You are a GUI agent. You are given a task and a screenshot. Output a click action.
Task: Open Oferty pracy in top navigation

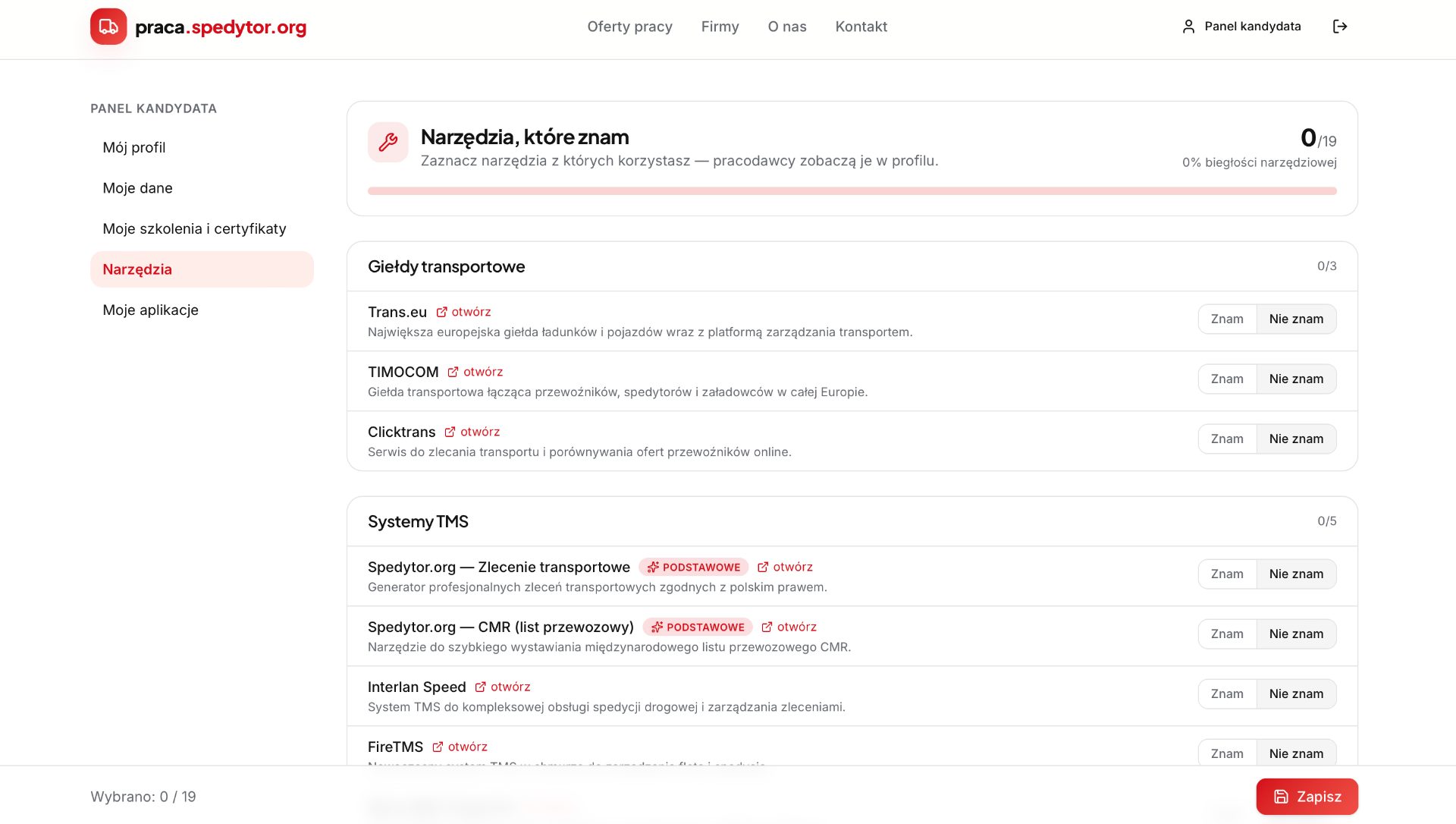point(629,27)
